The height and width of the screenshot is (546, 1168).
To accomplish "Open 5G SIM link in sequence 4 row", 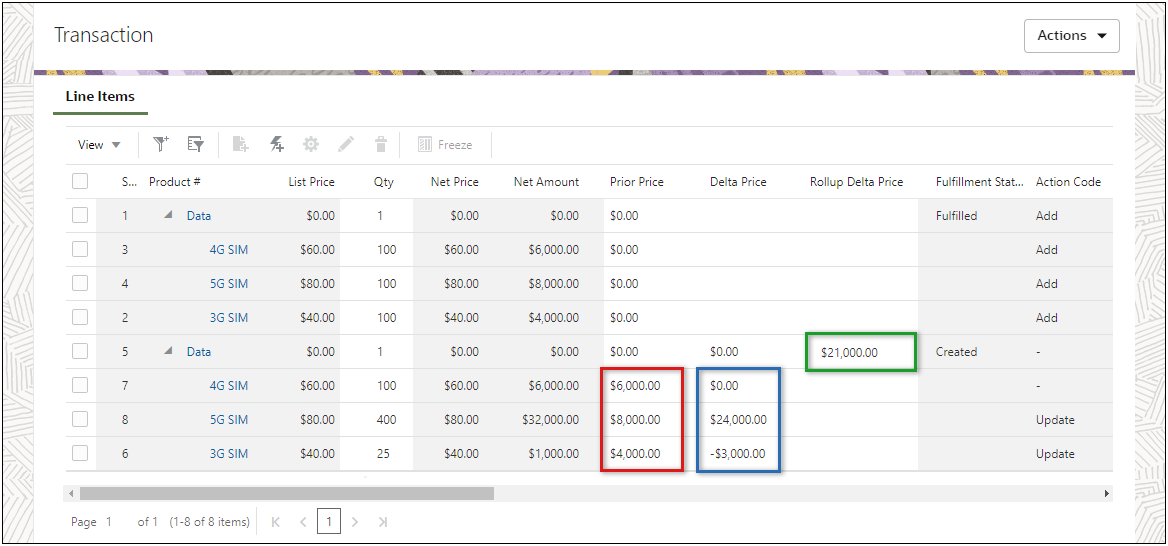I will [229, 284].
